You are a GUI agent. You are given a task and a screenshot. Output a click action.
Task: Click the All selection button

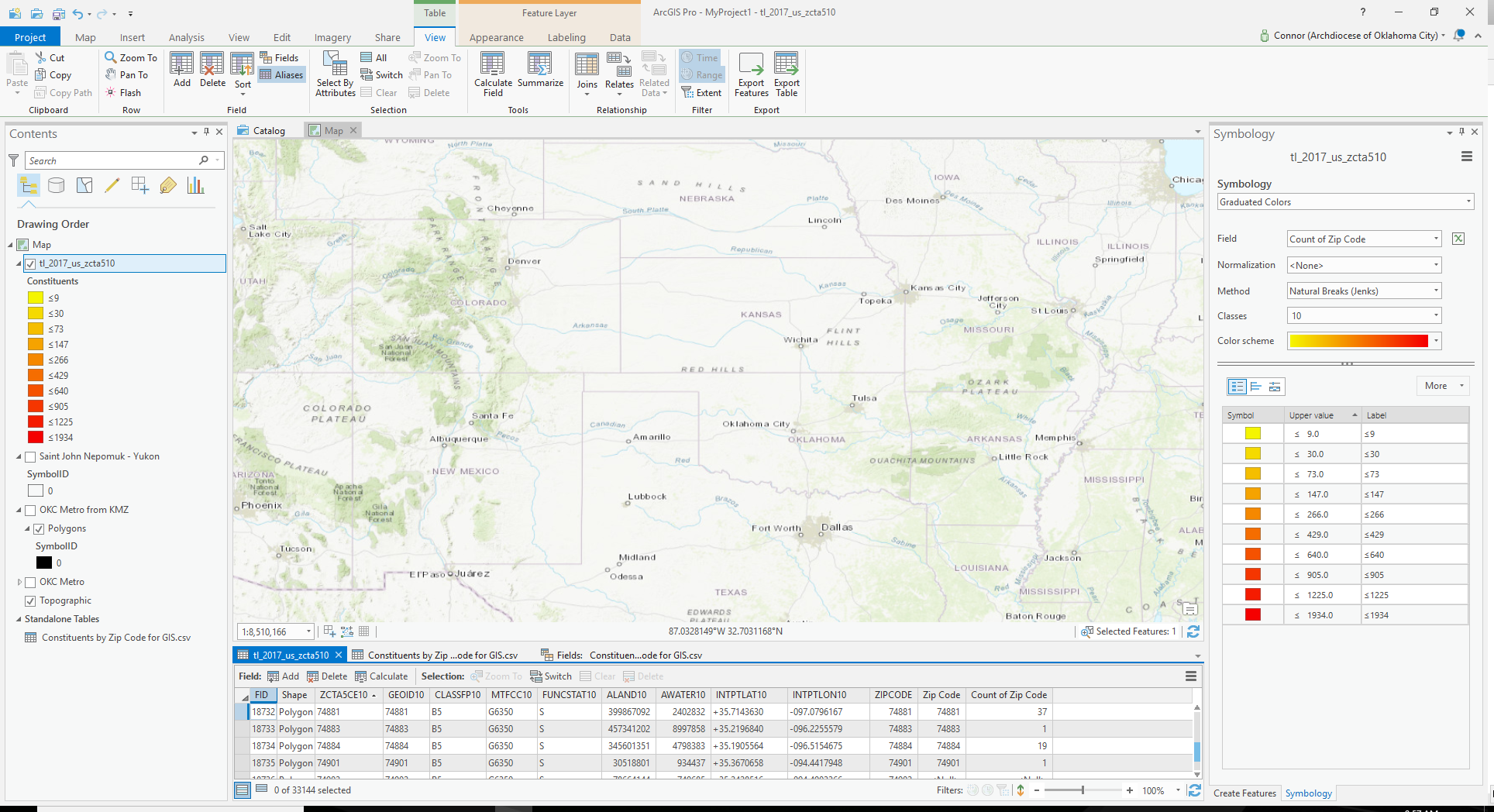[373, 57]
